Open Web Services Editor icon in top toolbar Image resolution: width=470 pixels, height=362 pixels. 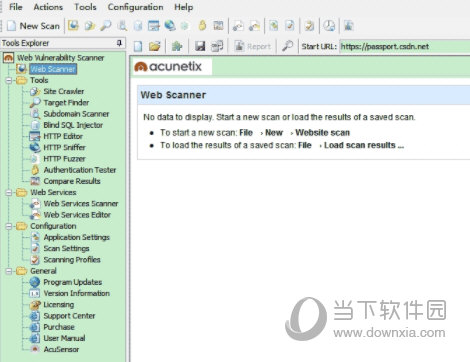pyautogui.click(x=254, y=26)
